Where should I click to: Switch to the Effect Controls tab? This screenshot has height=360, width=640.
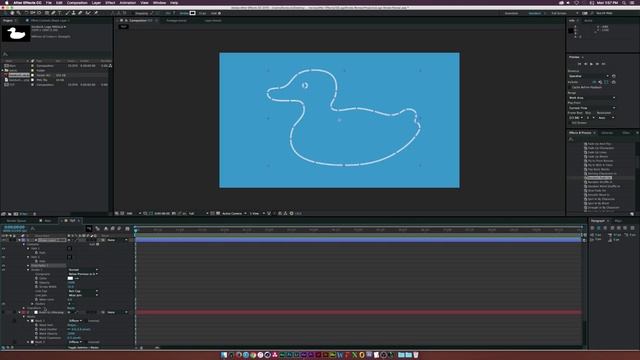pyautogui.click(x=50, y=20)
